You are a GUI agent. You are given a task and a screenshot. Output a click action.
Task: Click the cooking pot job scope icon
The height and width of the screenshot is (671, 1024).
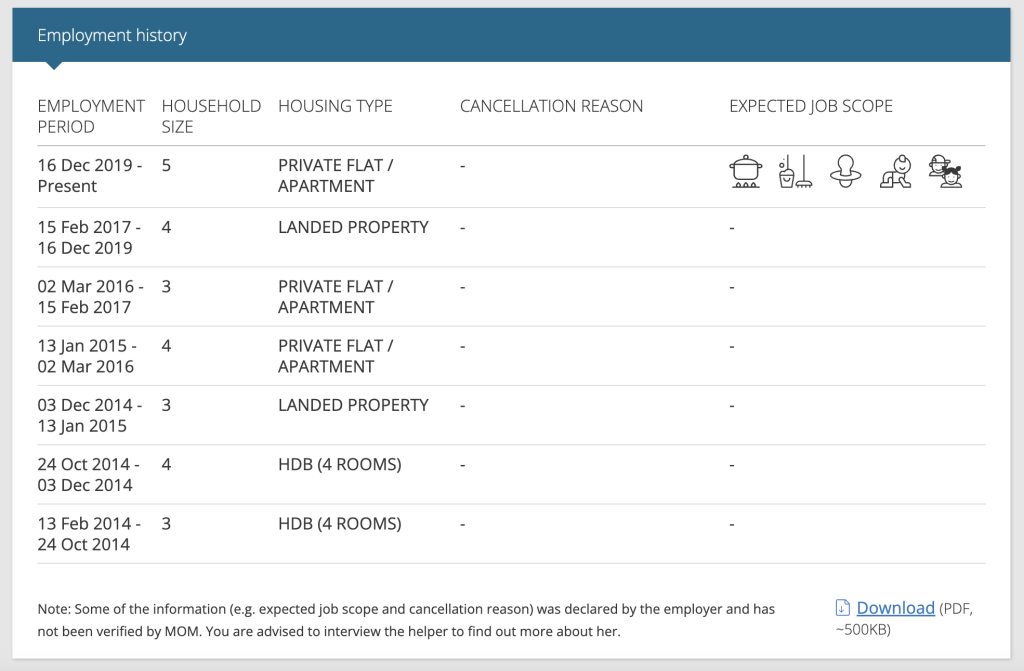tap(745, 172)
